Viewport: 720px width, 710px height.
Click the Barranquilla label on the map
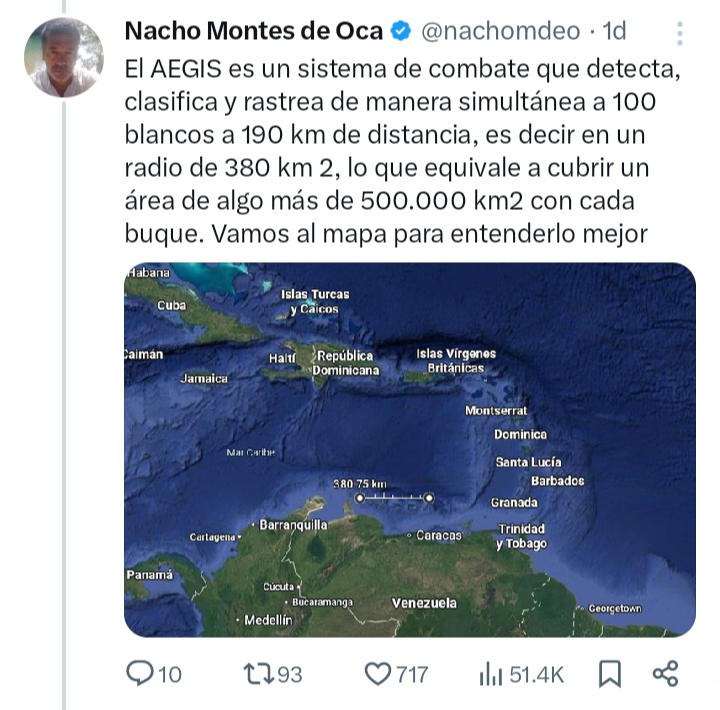tap(293, 525)
